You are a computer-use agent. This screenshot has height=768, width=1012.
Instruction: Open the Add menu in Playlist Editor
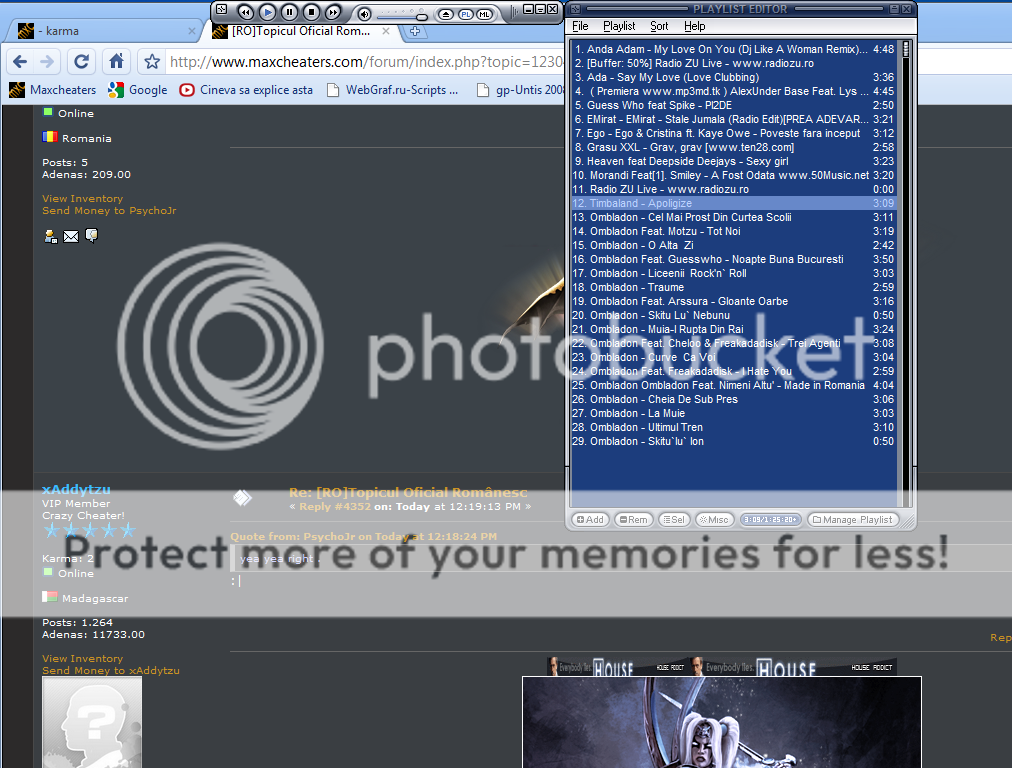point(589,520)
